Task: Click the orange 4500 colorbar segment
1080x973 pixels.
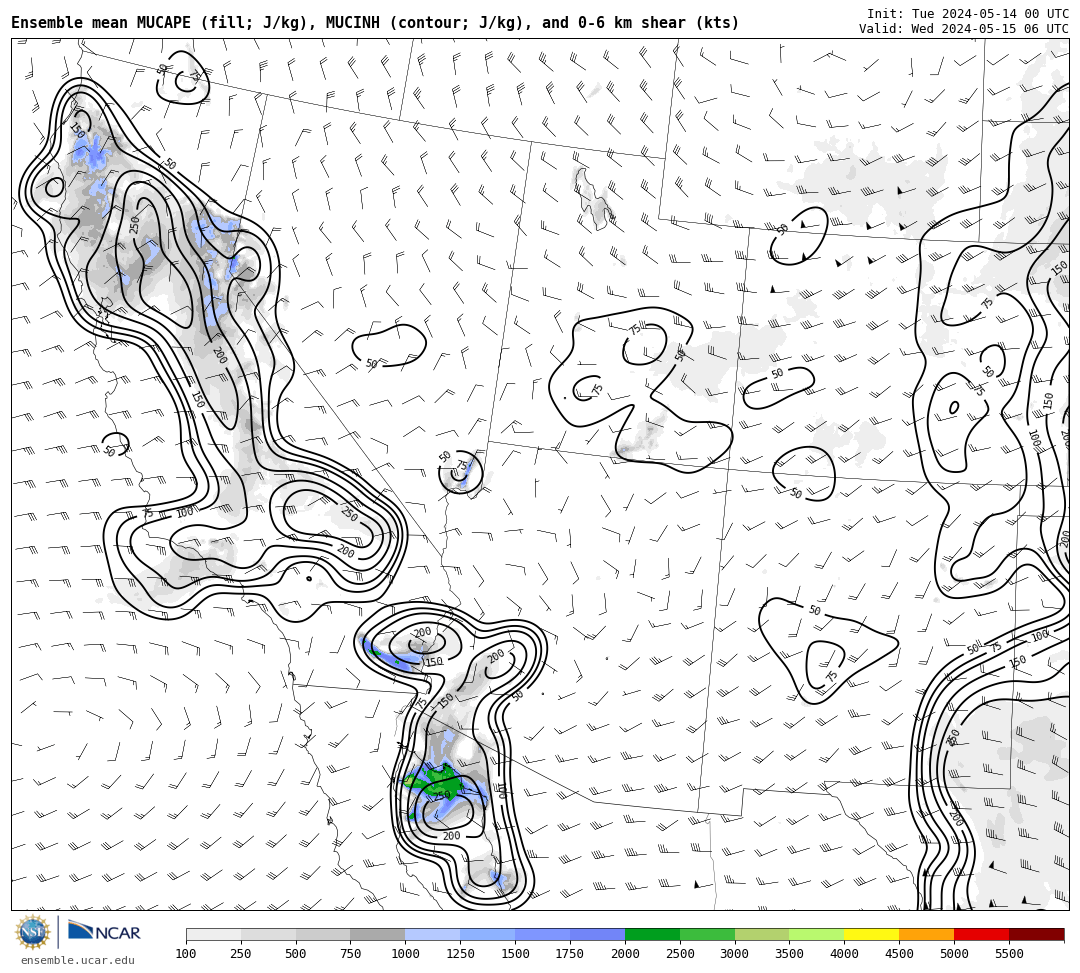Action: pos(926,934)
